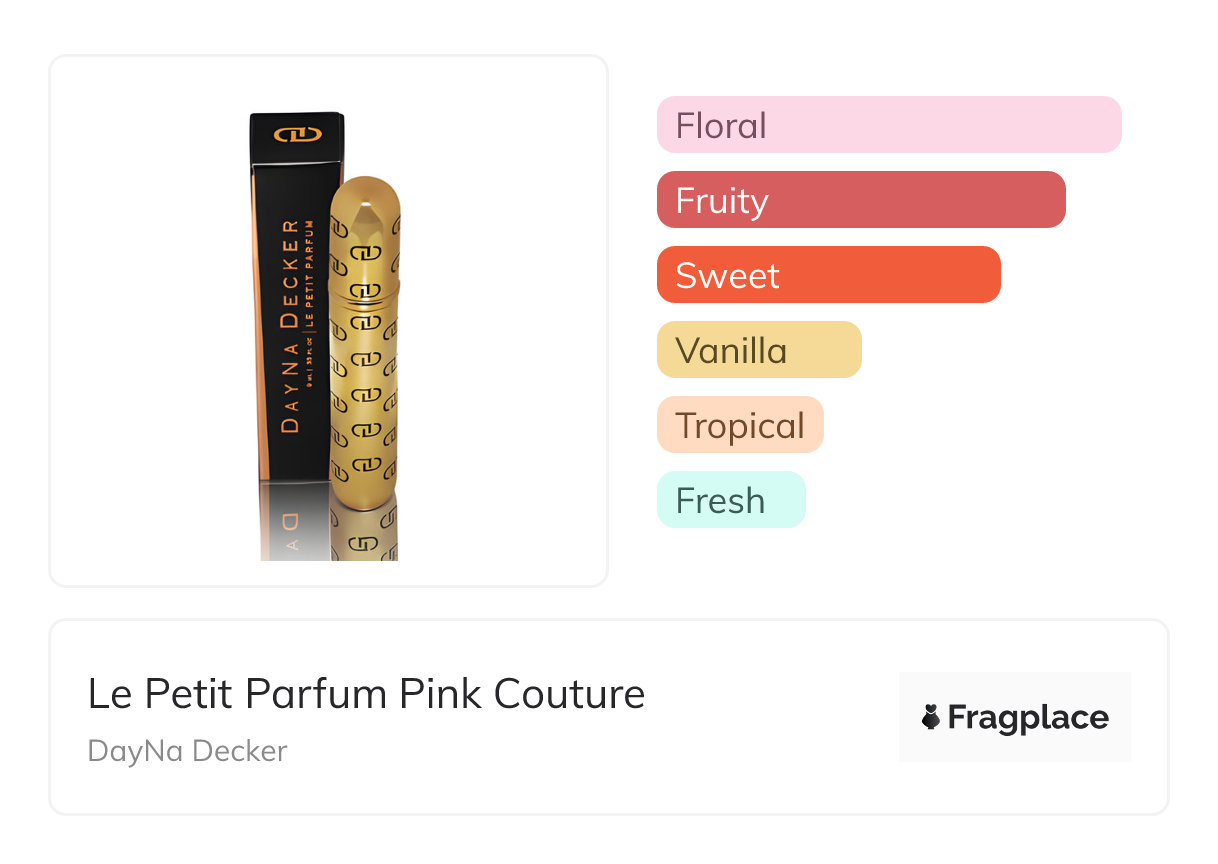Select the mint Fresh accord bar
1218x864 pixels.
[730, 500]
